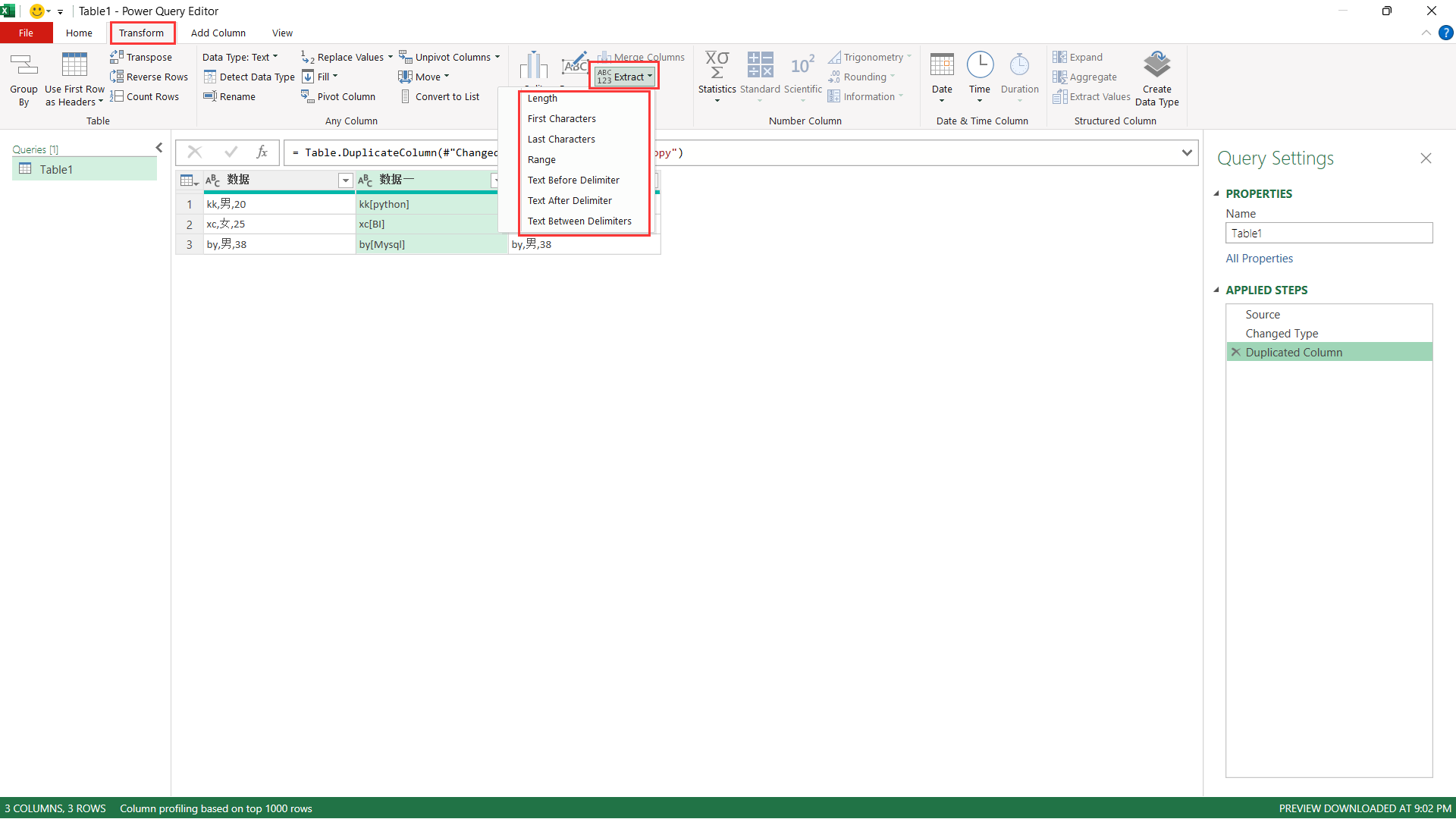The width and height of the screenshot is (1456, 819).
Task: Select the Changed Type applied step
Action: (1282, 333)
